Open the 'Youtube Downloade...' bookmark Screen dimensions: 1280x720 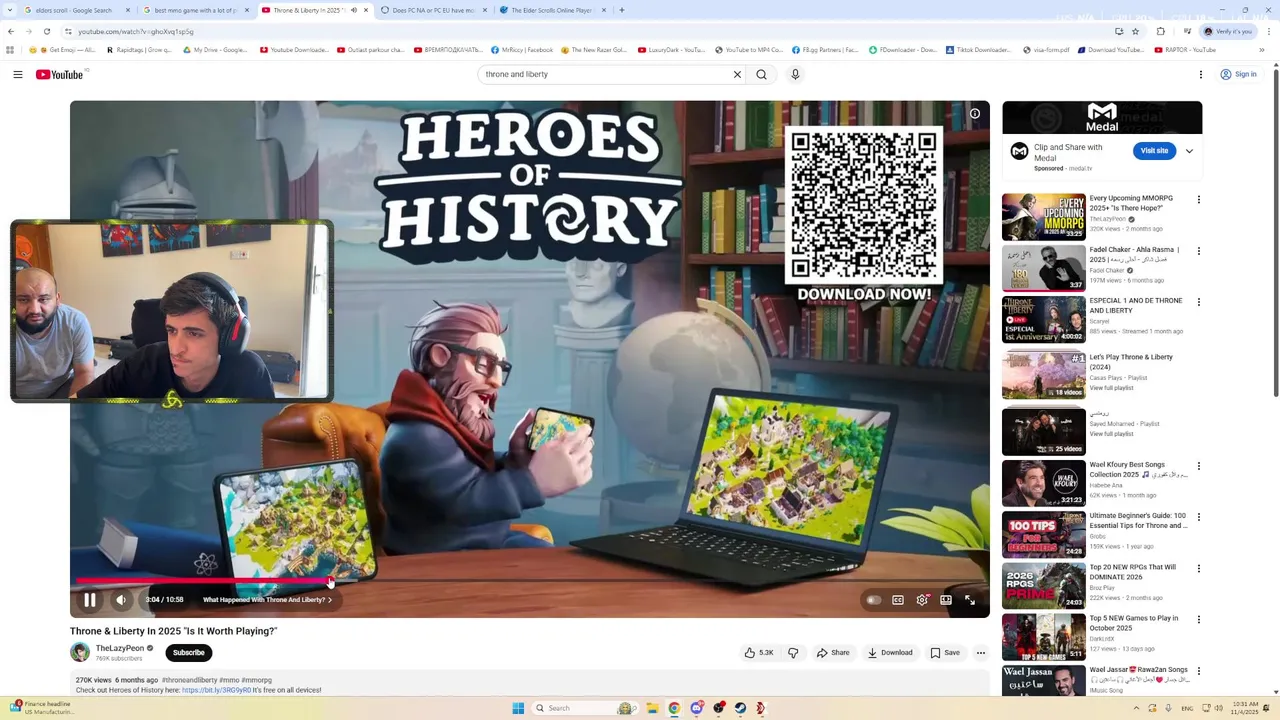pos(294,50)
